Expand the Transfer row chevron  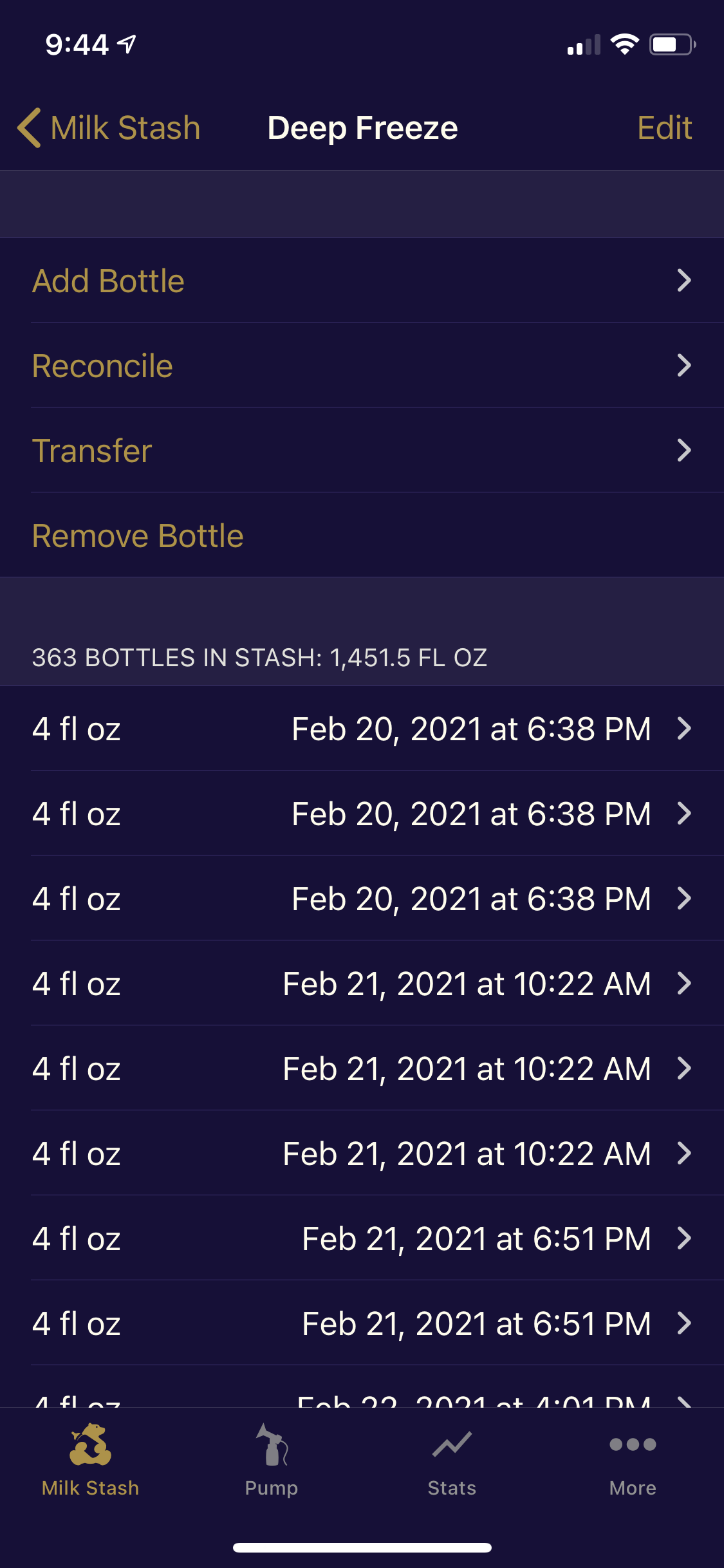pos(684,450)
